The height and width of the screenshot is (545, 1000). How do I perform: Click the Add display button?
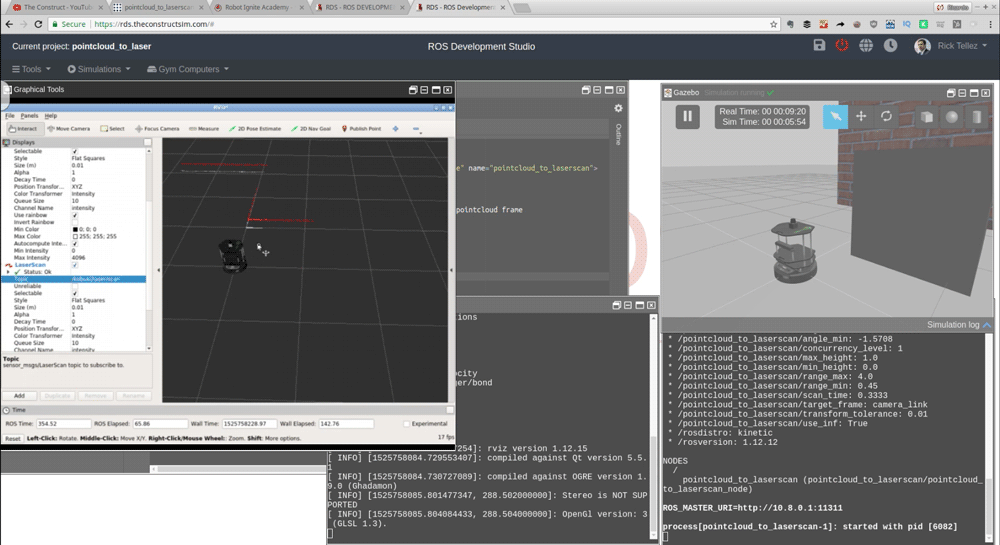click(x=19, y=396)
